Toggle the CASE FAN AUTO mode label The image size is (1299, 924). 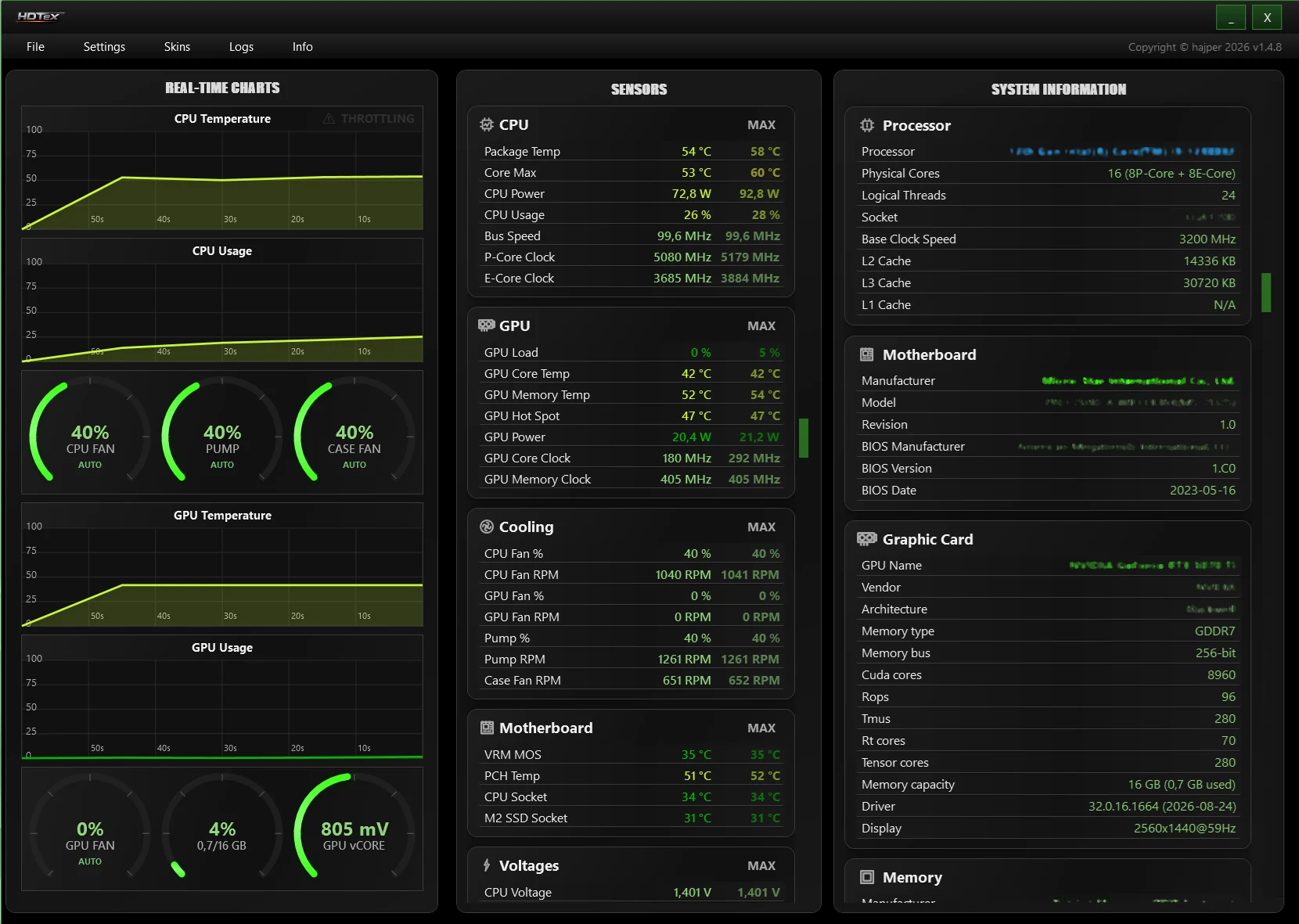click(354, 465)
